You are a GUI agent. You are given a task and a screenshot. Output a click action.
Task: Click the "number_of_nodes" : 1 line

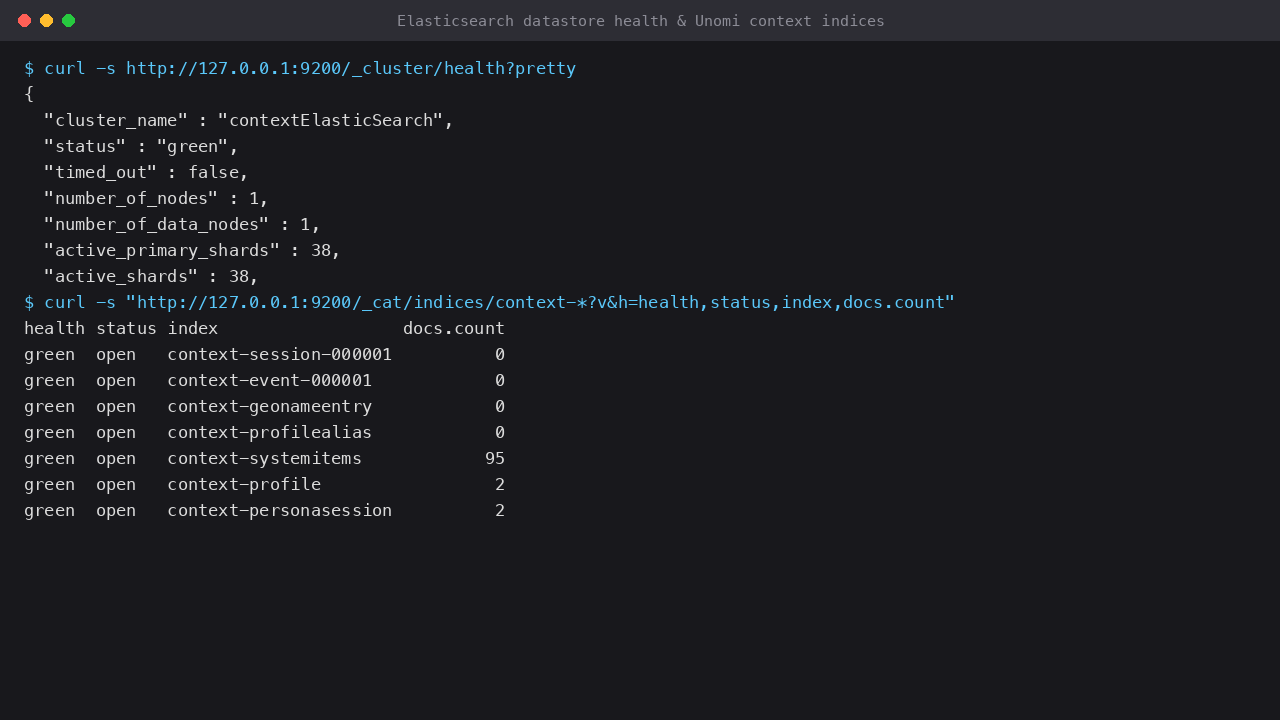(157, 198)
